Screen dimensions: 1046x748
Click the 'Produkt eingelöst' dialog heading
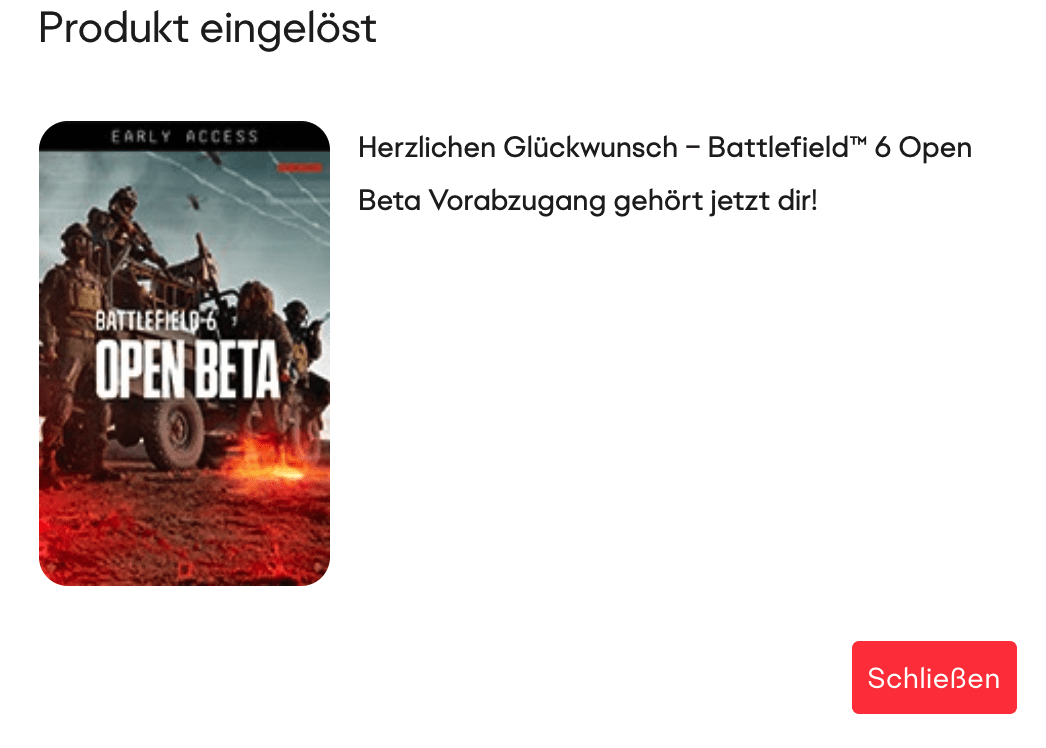coord(207,28)
